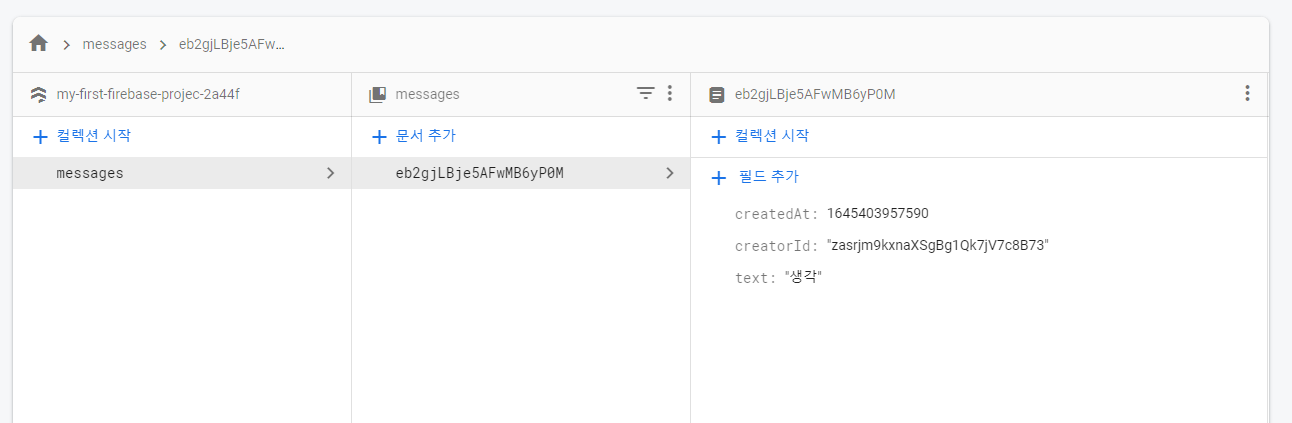
Task: Click the eb2gjLBje5AFwMB6yP0M title in document header
Action: click(815, 95)
